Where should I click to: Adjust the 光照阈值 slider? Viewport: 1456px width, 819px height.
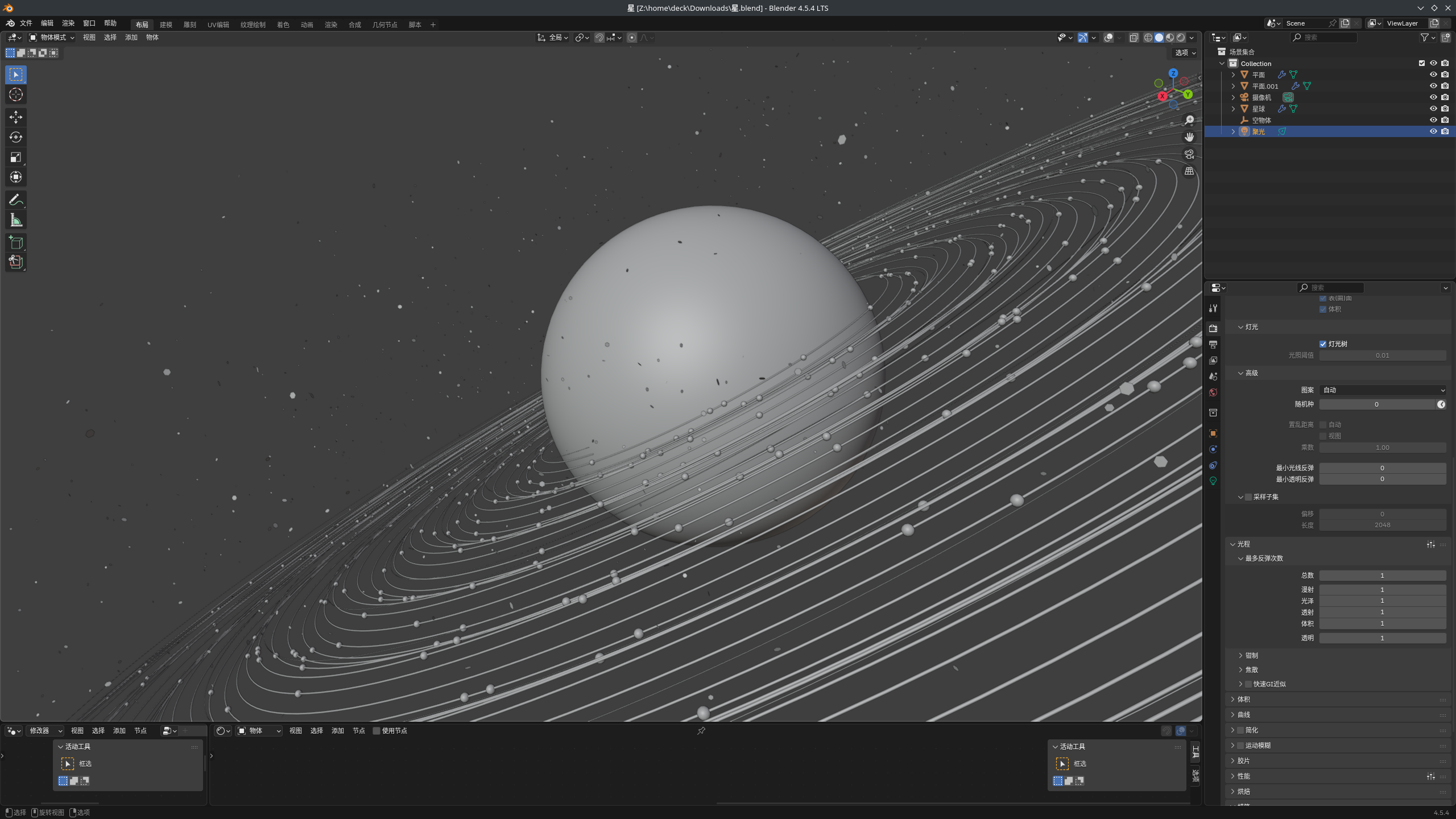(1382, 355)
